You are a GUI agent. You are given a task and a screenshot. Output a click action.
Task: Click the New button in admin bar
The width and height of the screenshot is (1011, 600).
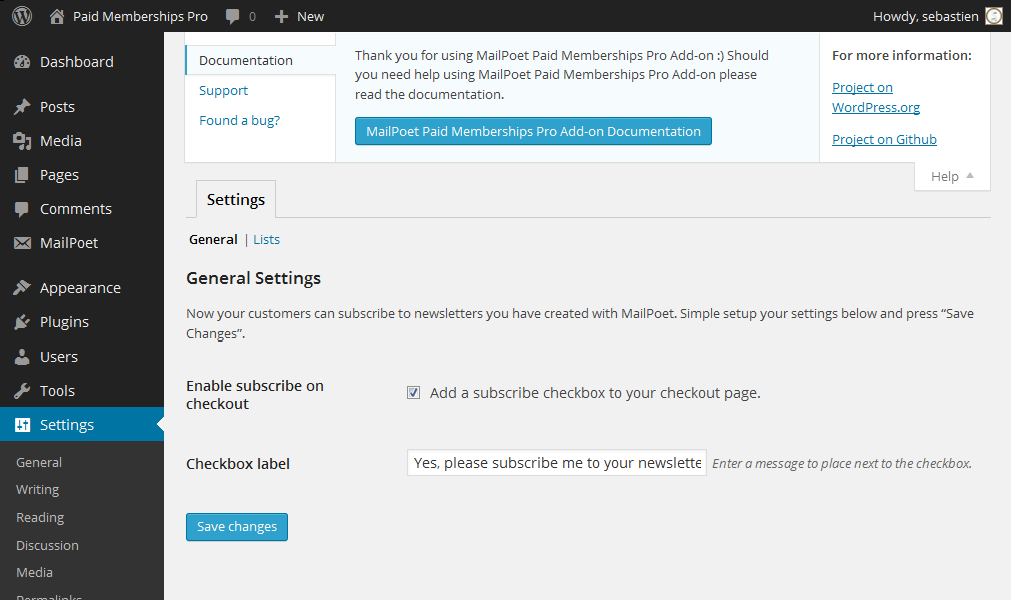299,17
